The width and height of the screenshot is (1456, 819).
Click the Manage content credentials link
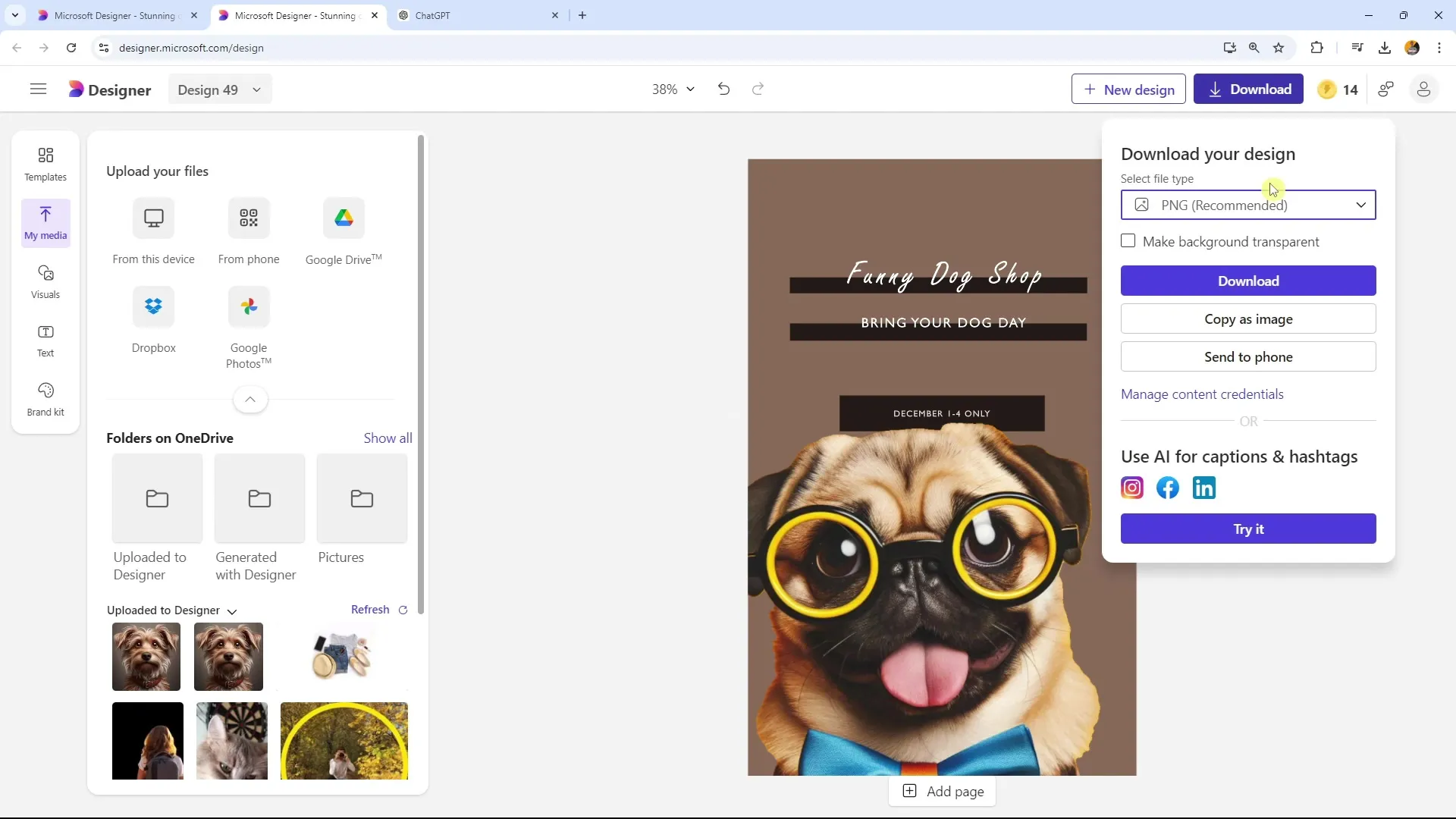(x=1202, y=393)
